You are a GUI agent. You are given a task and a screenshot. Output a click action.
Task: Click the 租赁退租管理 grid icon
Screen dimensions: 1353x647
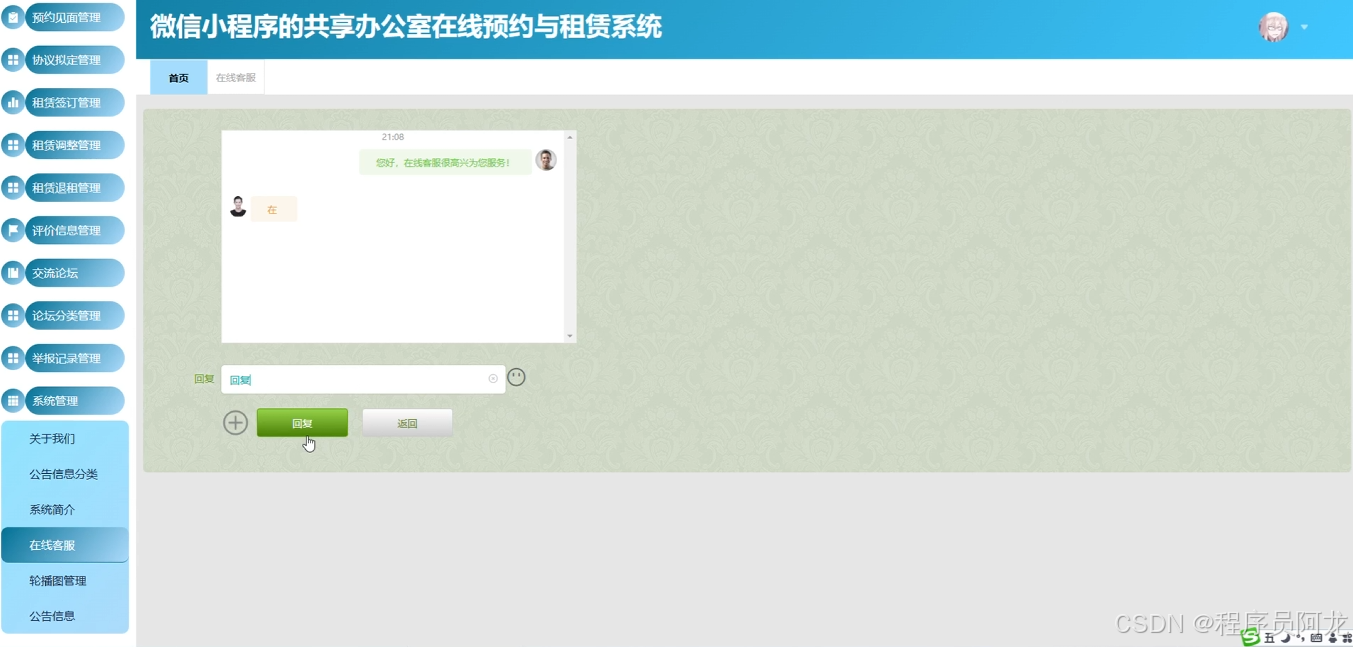pyautogui.click(x=13, y=188)
